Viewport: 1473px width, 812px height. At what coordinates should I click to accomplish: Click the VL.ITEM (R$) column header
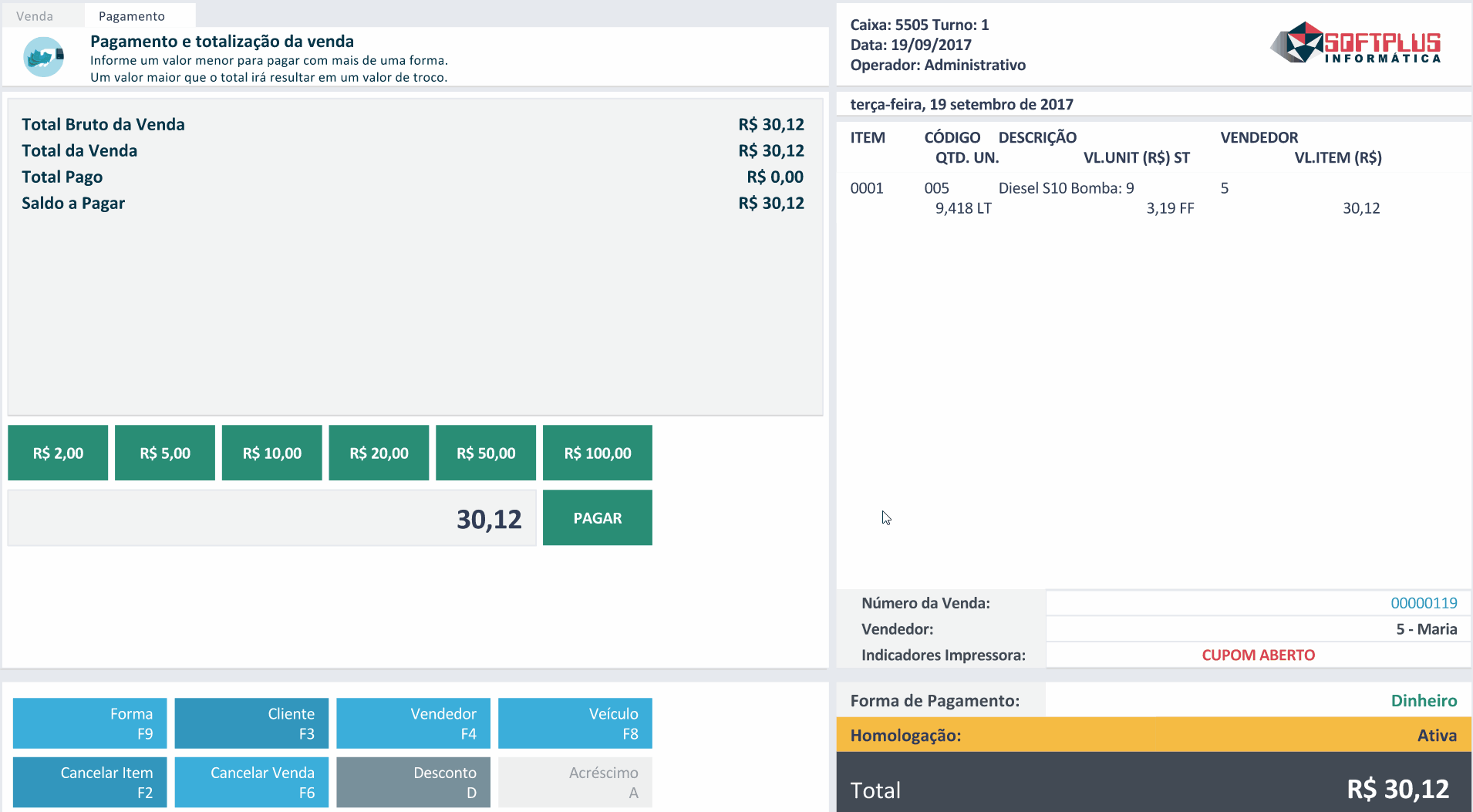tap(1338, 157)
